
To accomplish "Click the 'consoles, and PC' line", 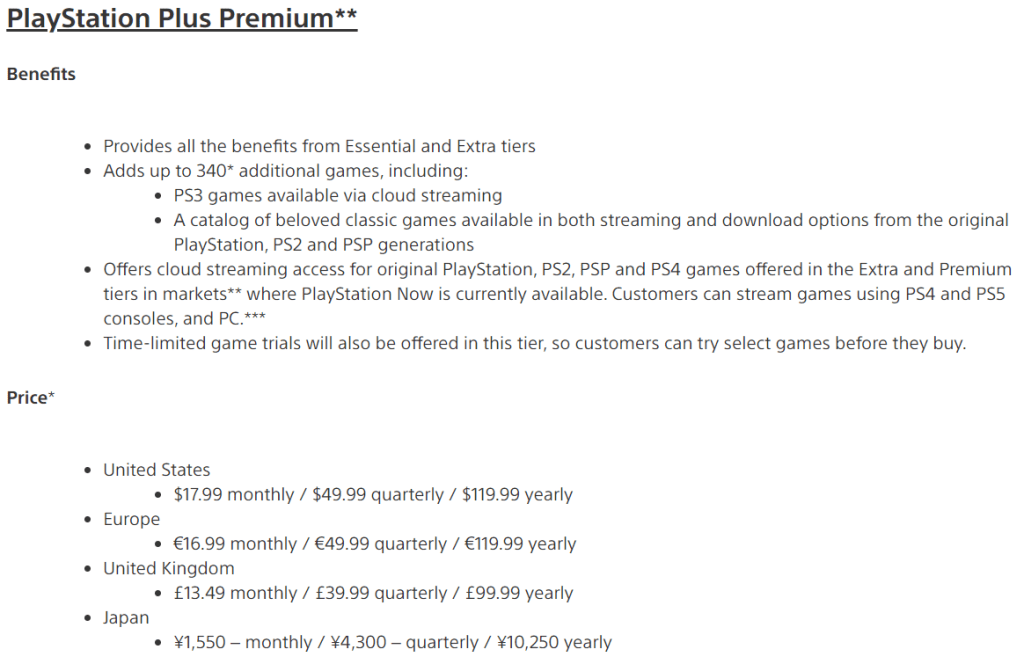I will 187,317.
